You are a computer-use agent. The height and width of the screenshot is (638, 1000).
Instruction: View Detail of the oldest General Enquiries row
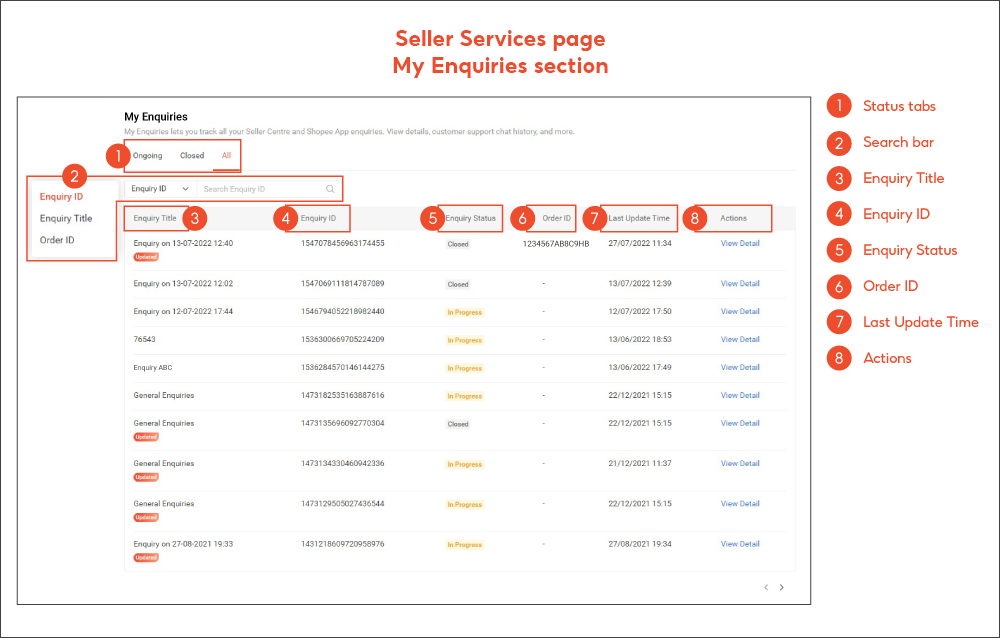point(739,504)
